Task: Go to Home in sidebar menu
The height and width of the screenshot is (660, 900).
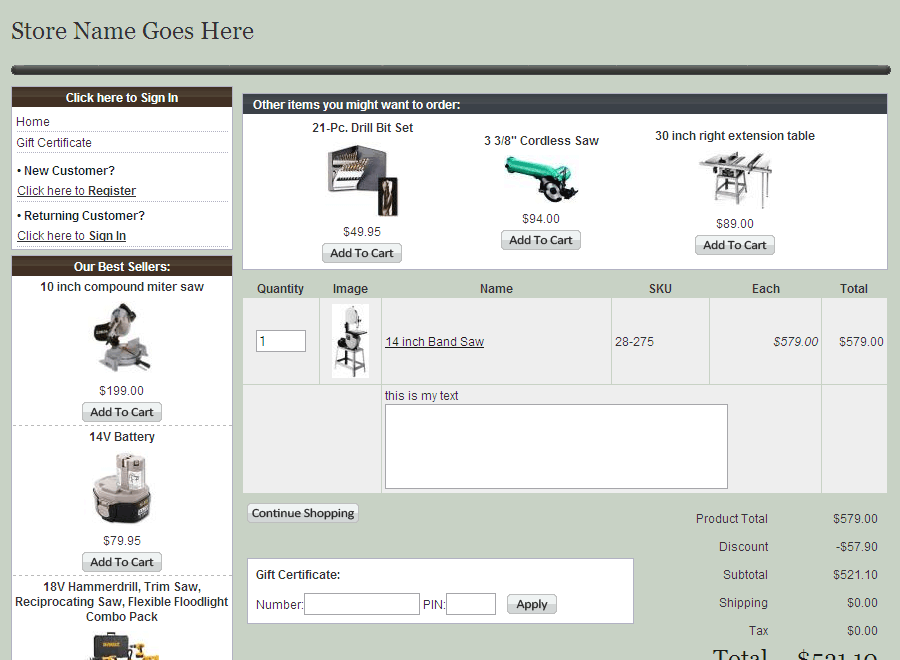Action: coord(33,122)
